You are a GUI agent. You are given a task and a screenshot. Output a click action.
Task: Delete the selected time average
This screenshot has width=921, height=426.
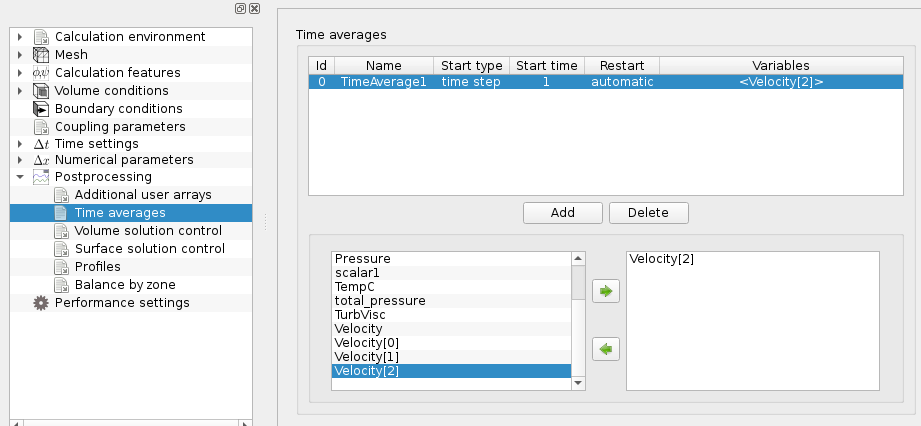(648, 213)
